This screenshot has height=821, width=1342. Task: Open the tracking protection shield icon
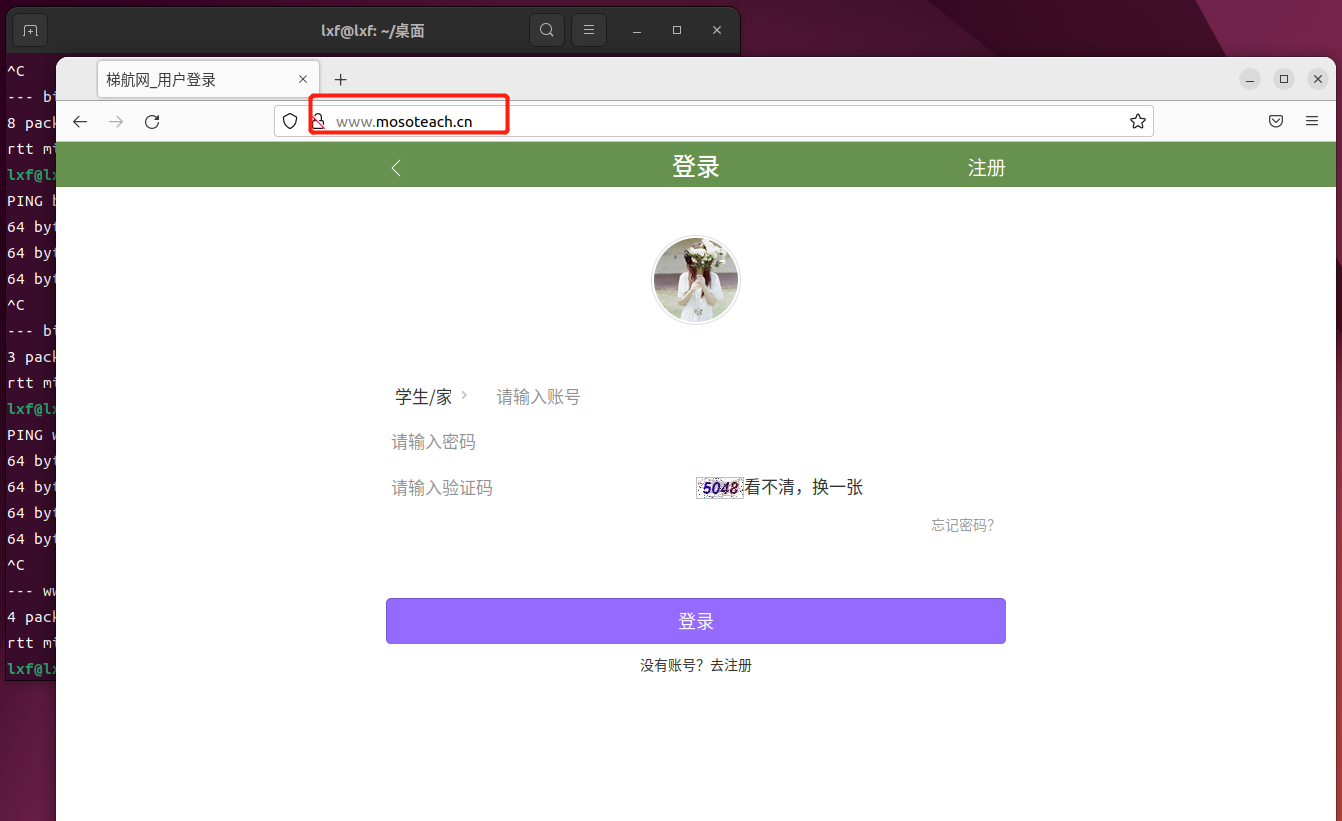pyautogui.click(x=290, y=121)
